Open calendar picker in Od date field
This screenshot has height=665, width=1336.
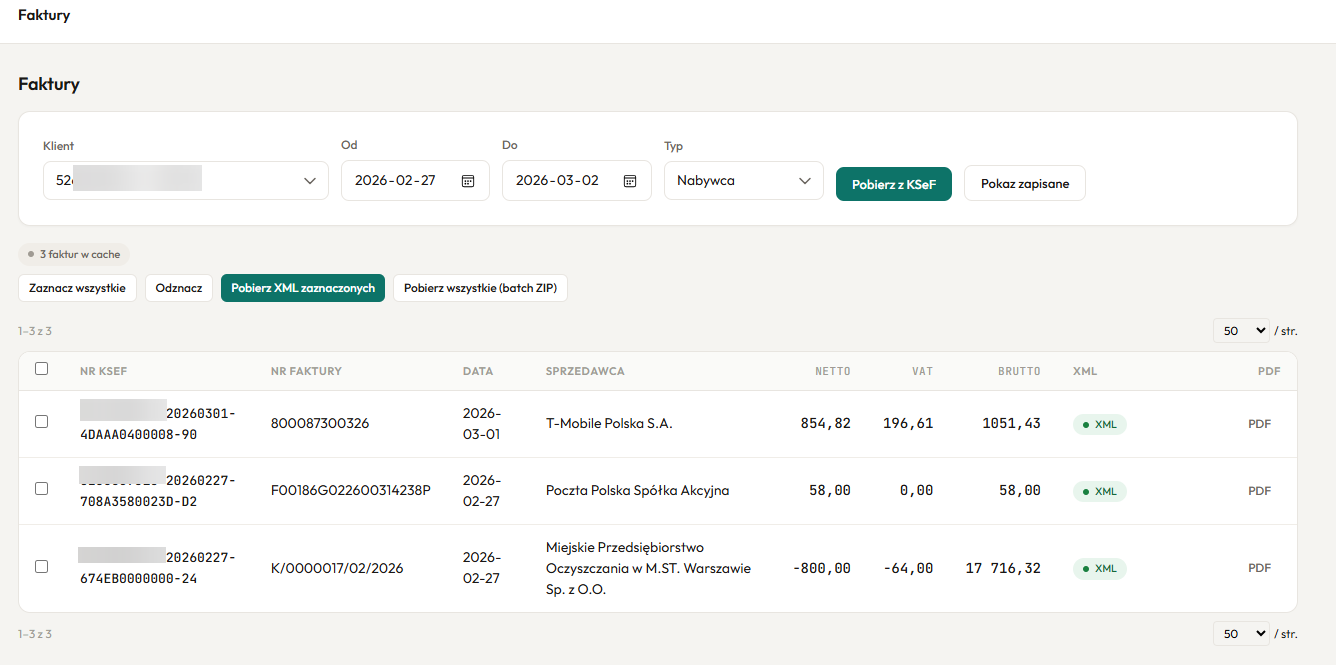coord(467,181)
